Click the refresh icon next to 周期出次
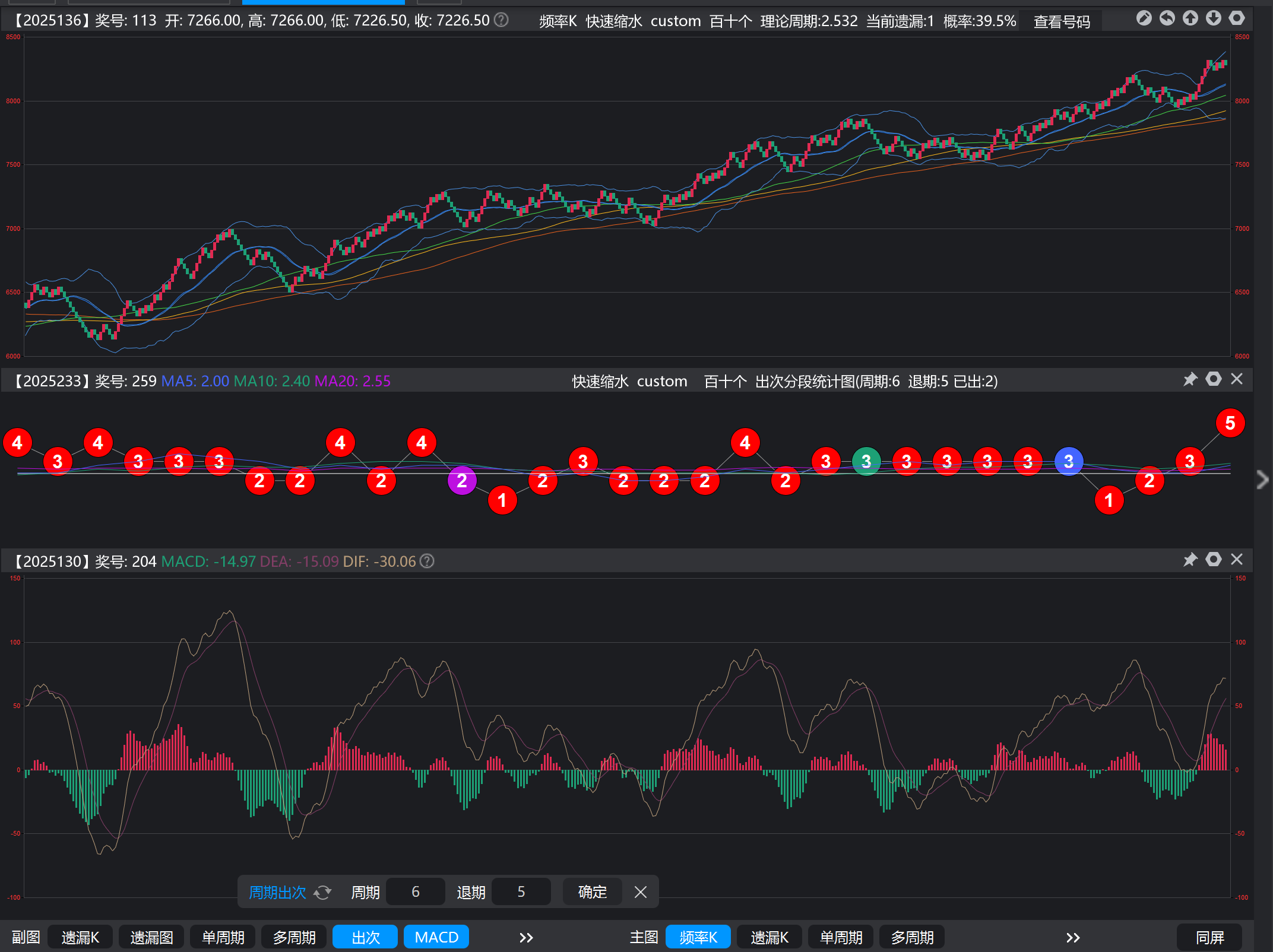This screenshot has height=952, width=1273. tap(322, 892)
